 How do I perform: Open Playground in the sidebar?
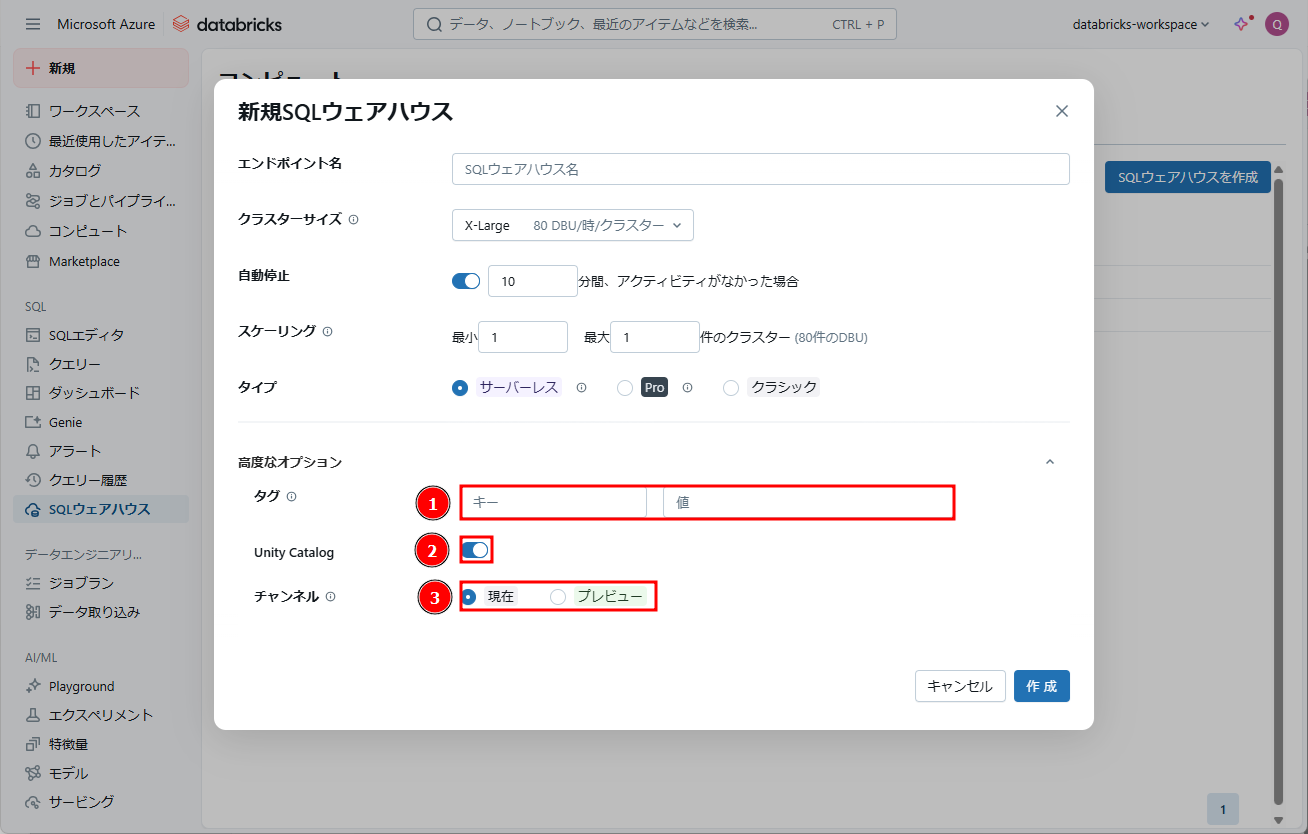(81, 686)
